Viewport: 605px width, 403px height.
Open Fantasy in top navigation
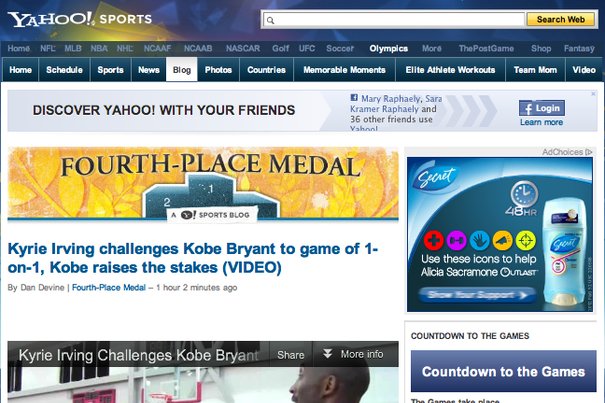tap(579, 49)
